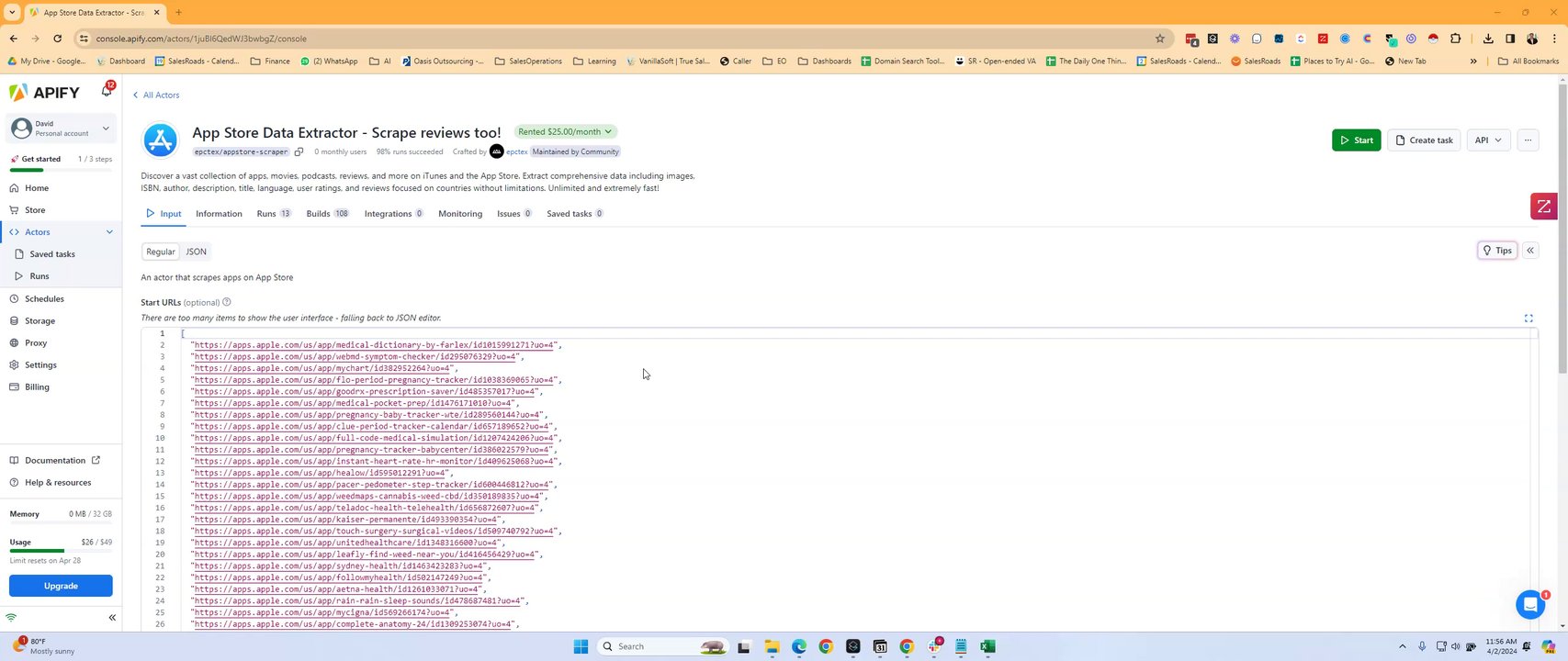The width and height of the screenshot is (1568, 661).
Task: Open Storage in the sidebar
Action: coord(39,321)
